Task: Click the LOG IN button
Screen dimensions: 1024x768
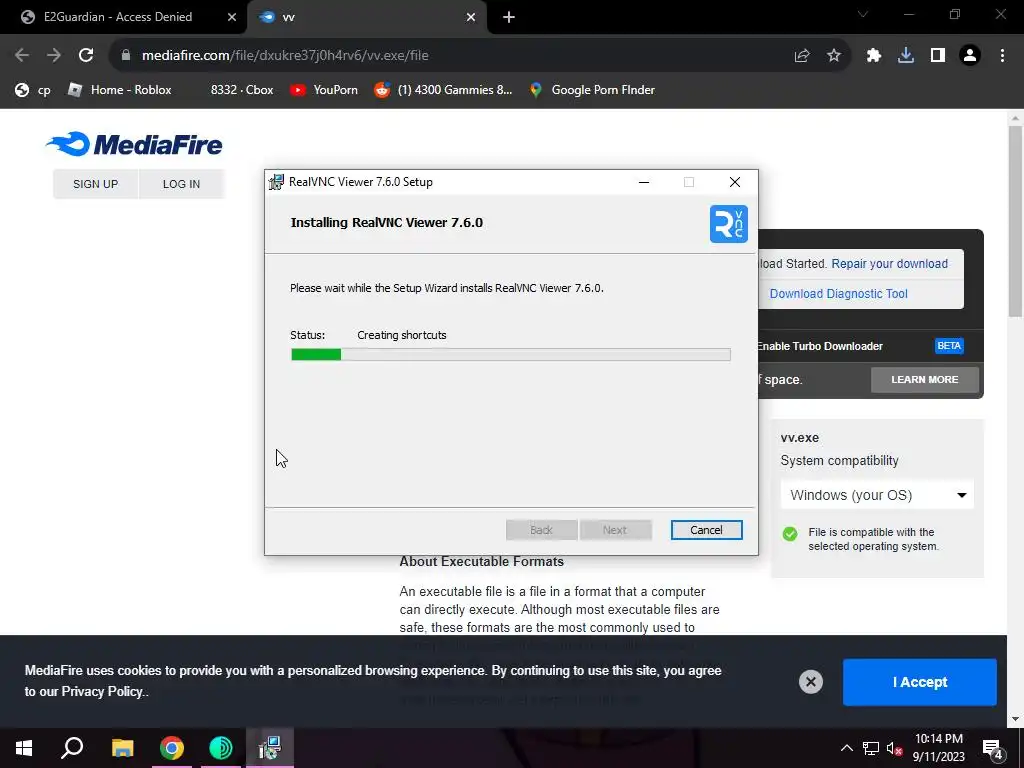Action: coord(182,184)
